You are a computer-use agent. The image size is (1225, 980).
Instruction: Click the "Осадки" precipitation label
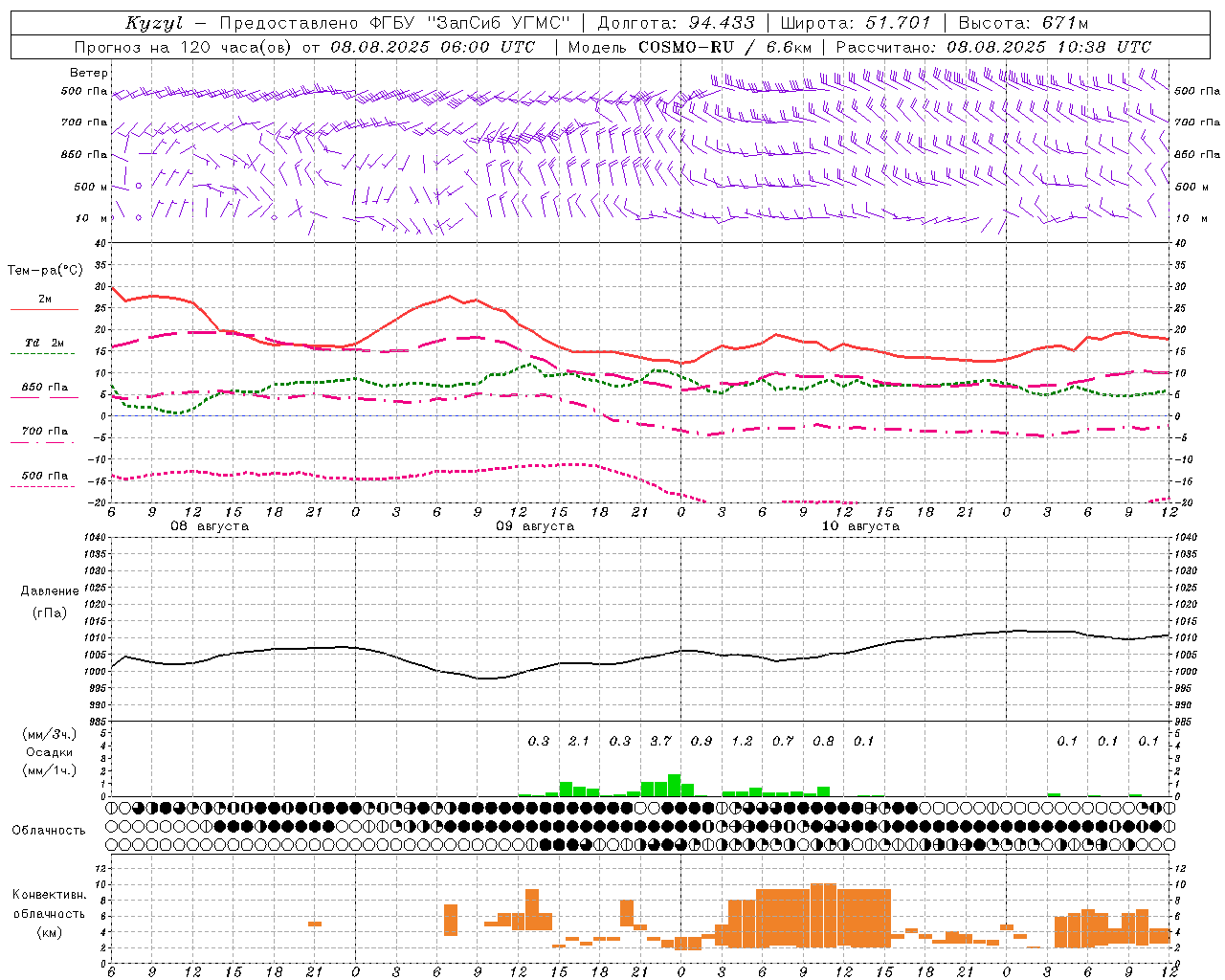click(50, 752)
